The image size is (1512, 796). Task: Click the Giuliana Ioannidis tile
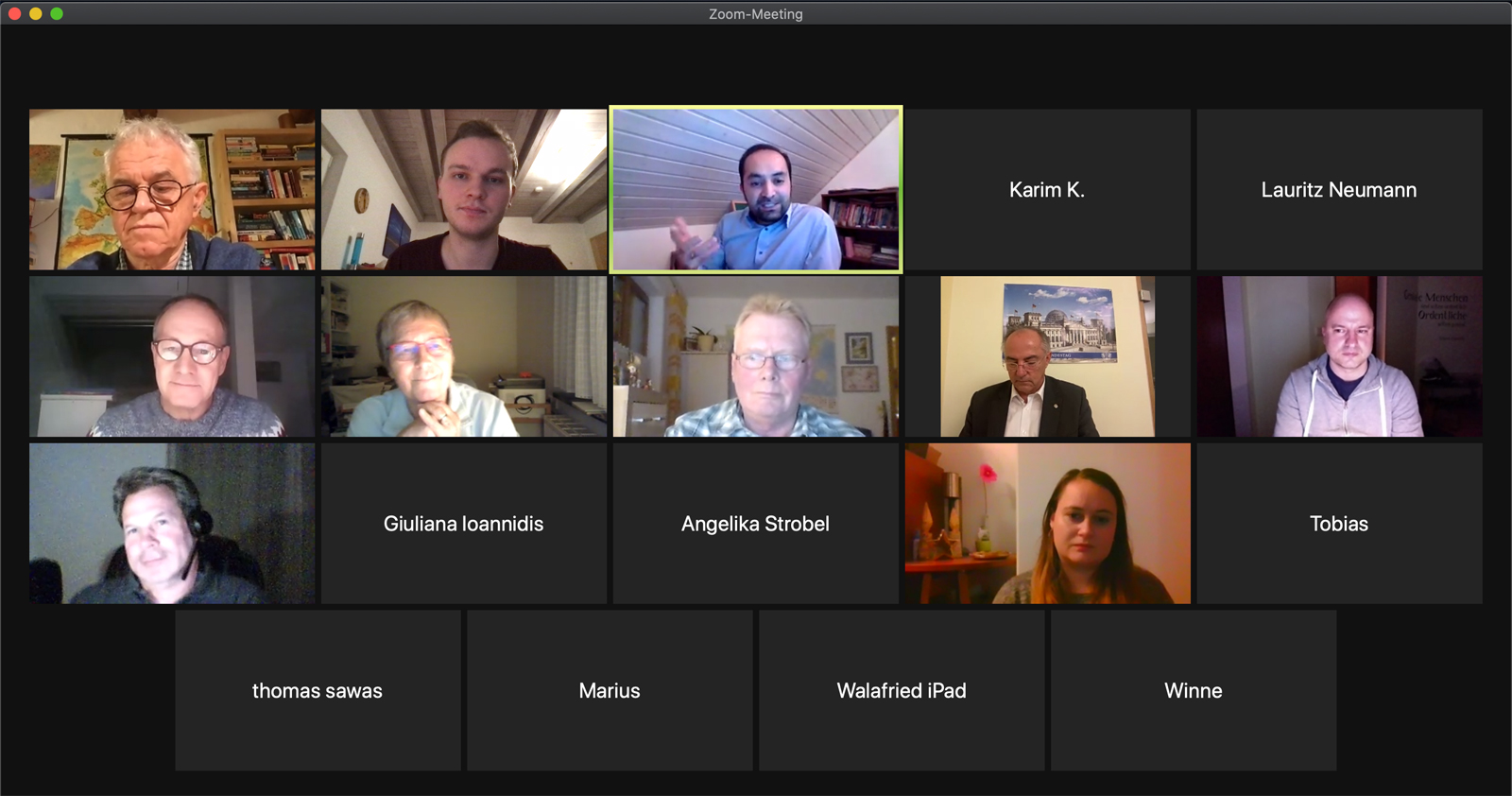point(464,524)
